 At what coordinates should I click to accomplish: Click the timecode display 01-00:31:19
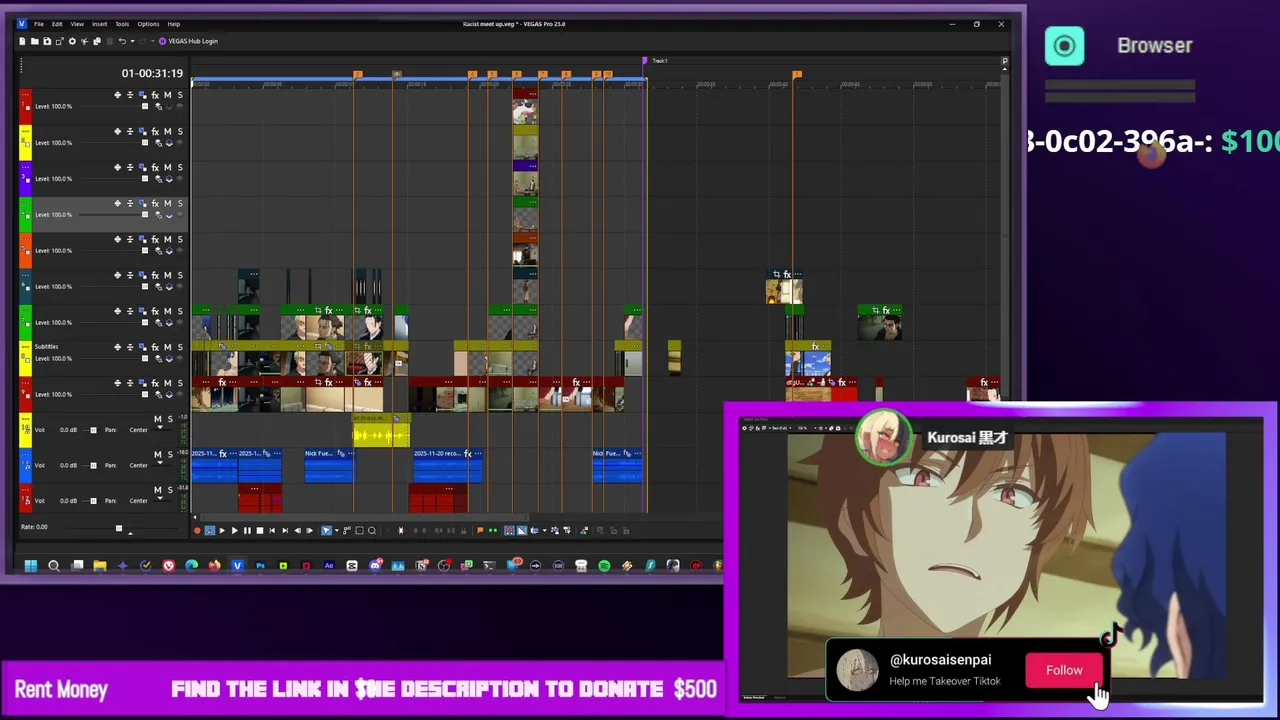(x=152, y=73)
